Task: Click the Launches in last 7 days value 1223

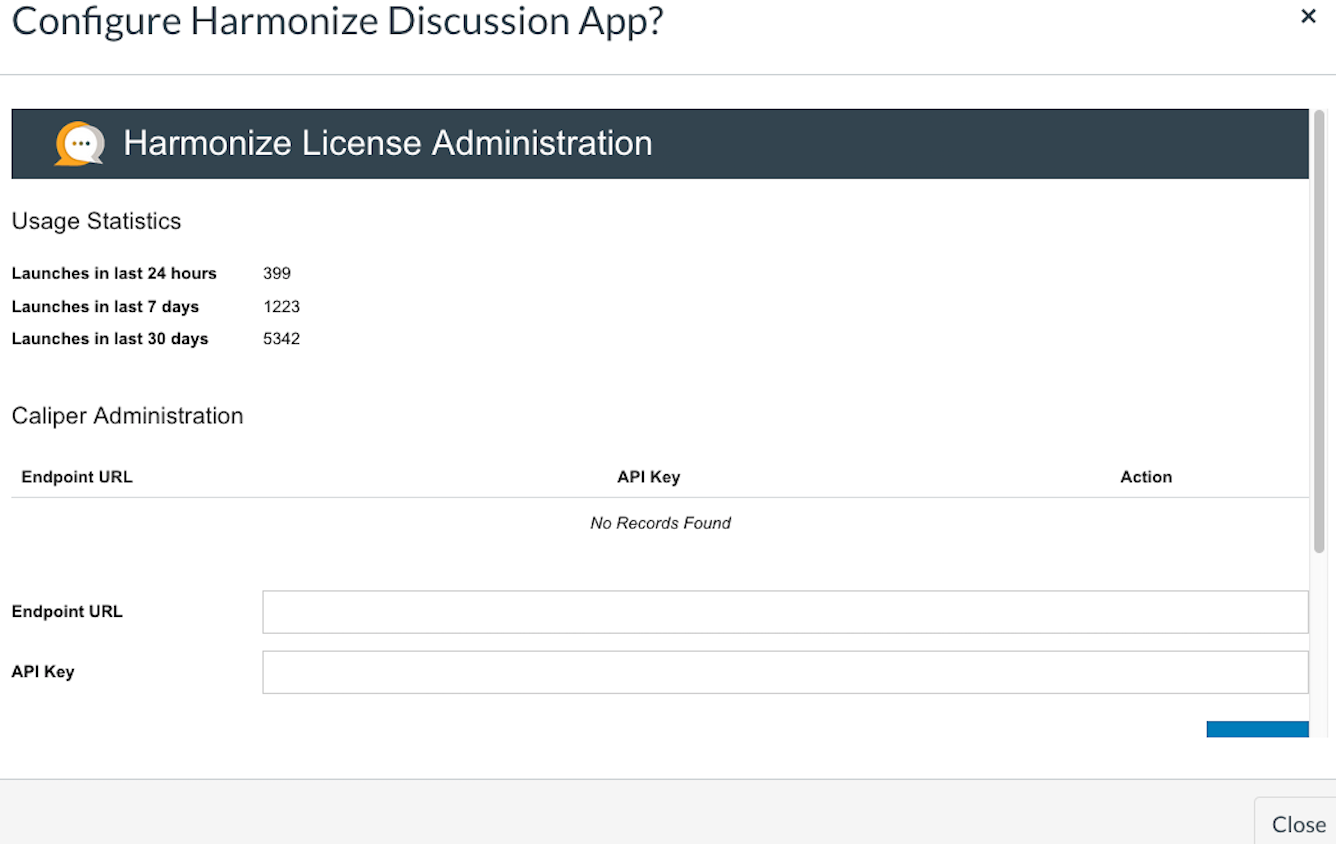Action: pos(282,306)
